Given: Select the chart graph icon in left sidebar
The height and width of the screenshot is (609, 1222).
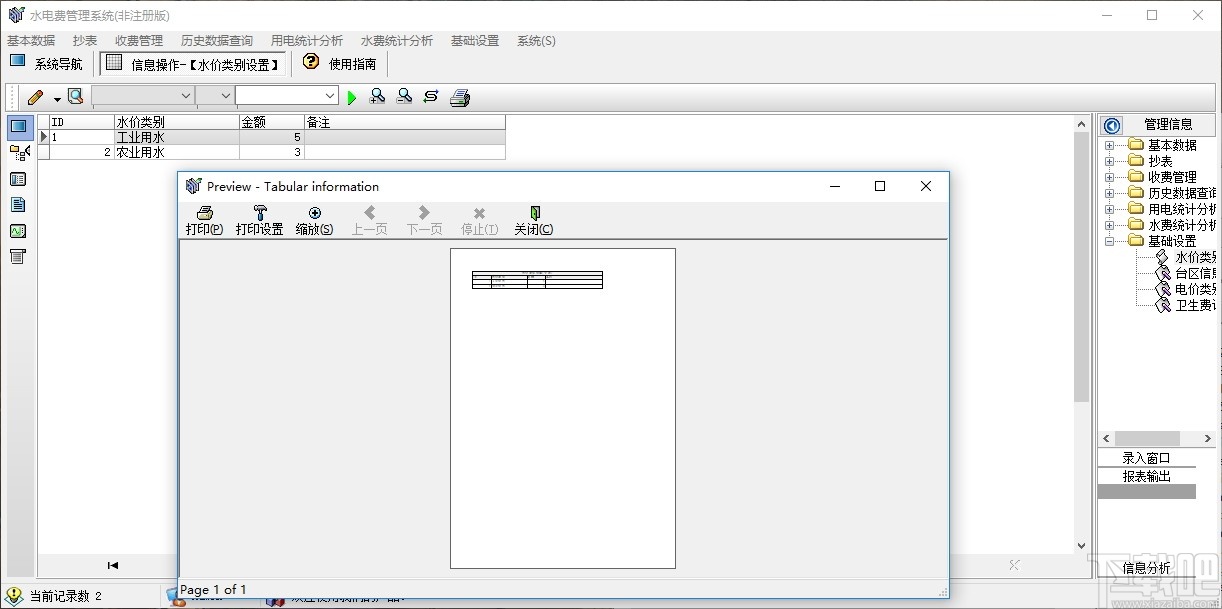Looking at the screenshot, I should point(18,231).
